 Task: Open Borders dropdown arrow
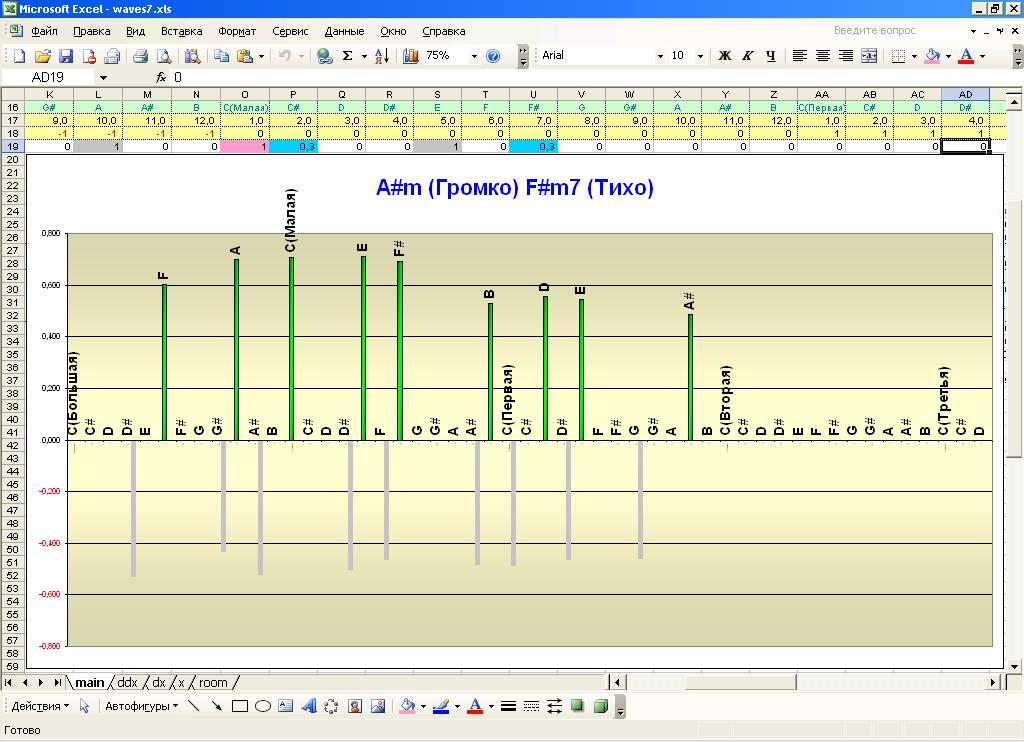click(914, 56)
